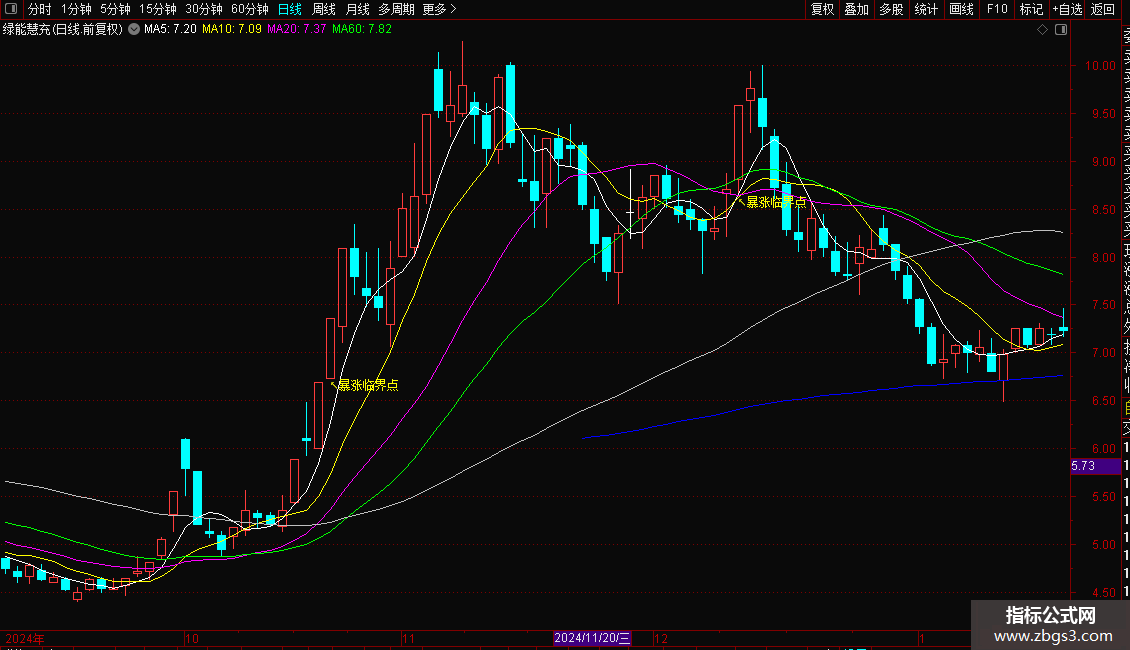
Task: Select the 5分钟 period tab
Action: point(115,9)
